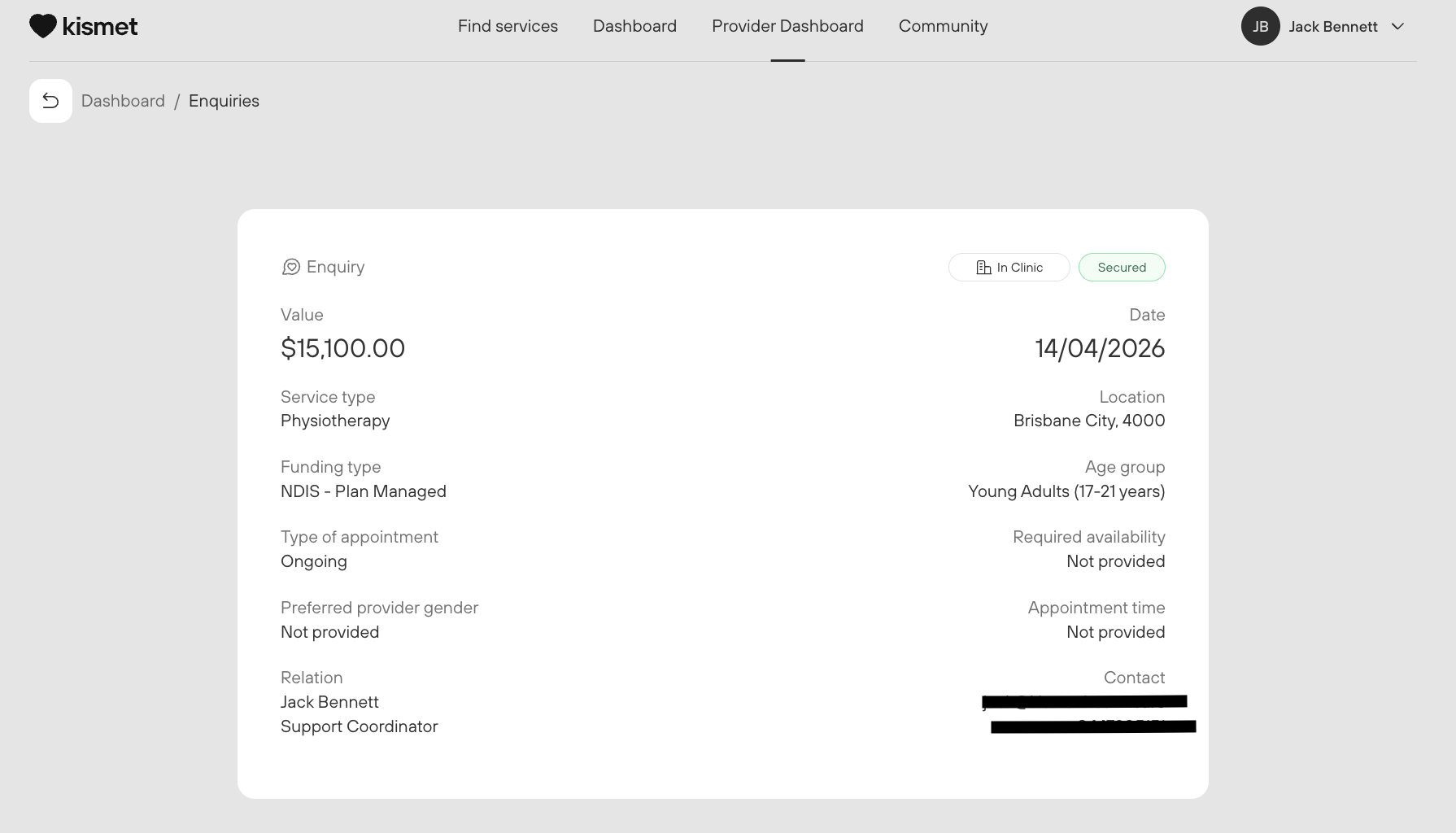Click the Funding type label
This screenshot has width=1456, height=833.
330,467
